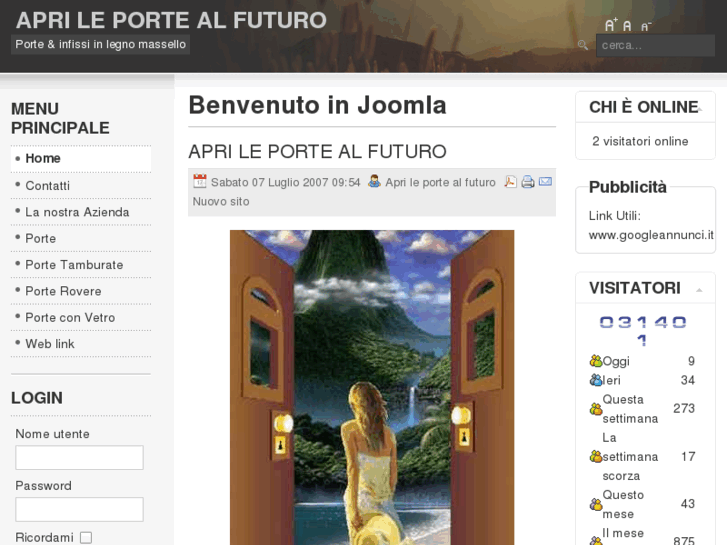
Task: Email the article via envelope icon
Action: 545,181
